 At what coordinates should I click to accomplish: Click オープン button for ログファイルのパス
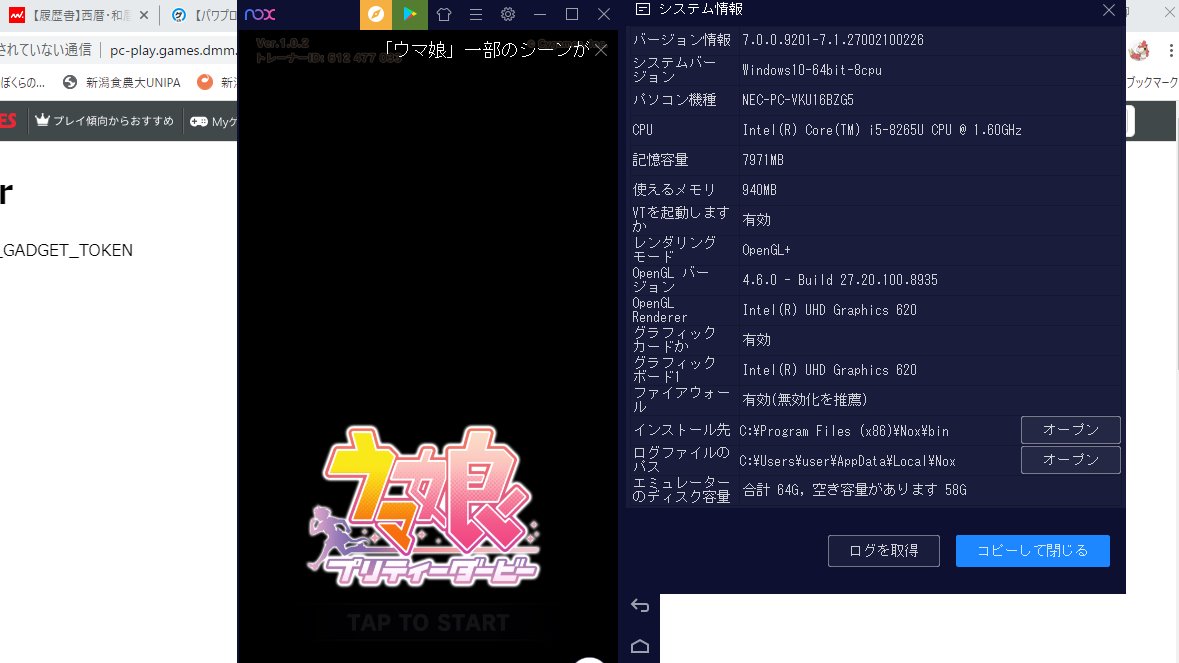1071,460
